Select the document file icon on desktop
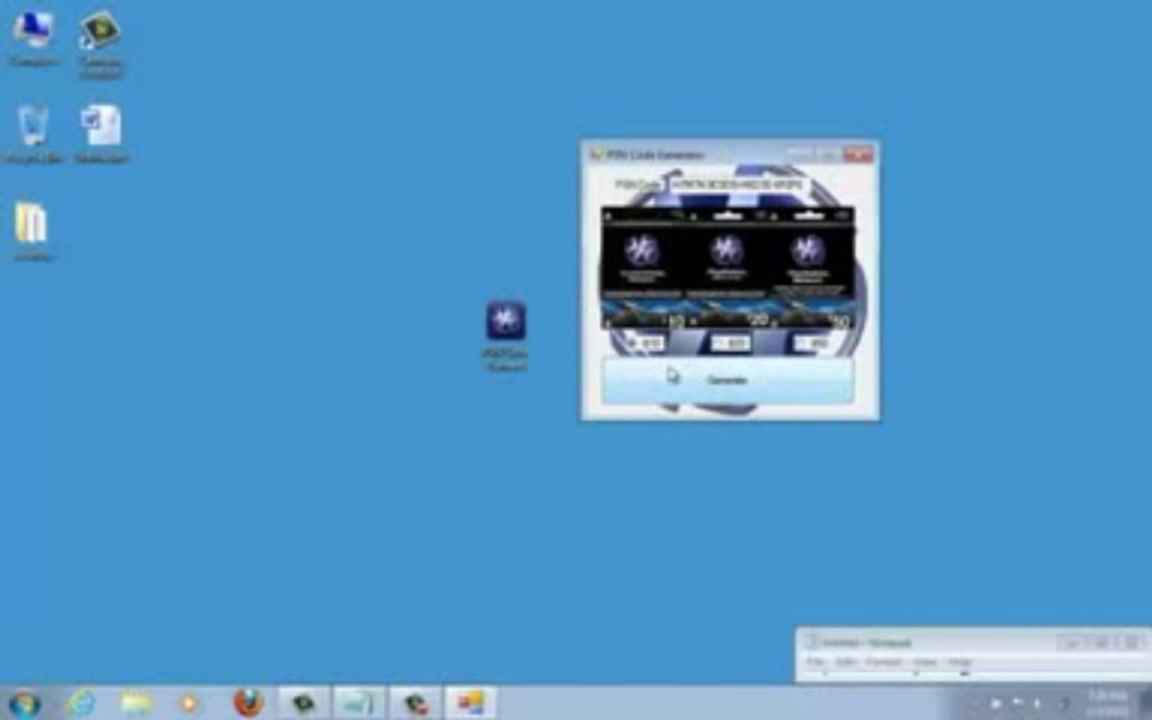The width and height of the screenshot is (1152, 720). click(101, 134)
